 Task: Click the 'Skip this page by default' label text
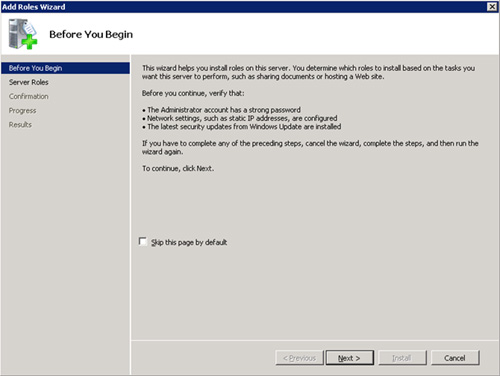point(189,242)
